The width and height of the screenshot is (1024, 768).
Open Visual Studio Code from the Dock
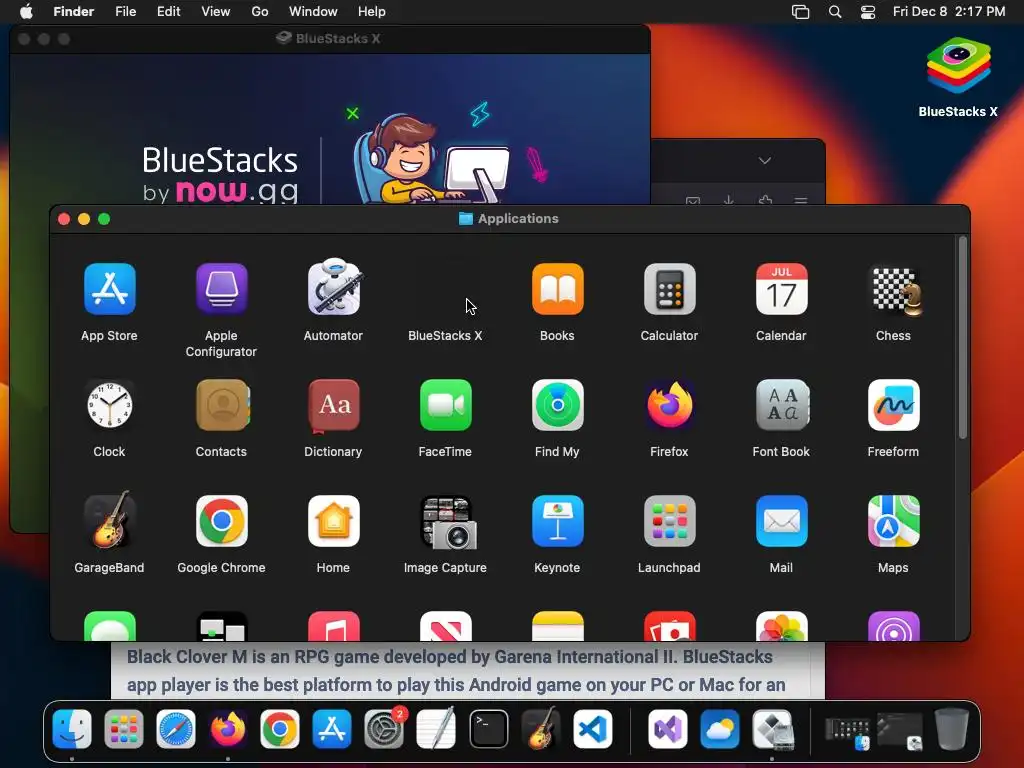pyautogui.click(x=593, y=729)
